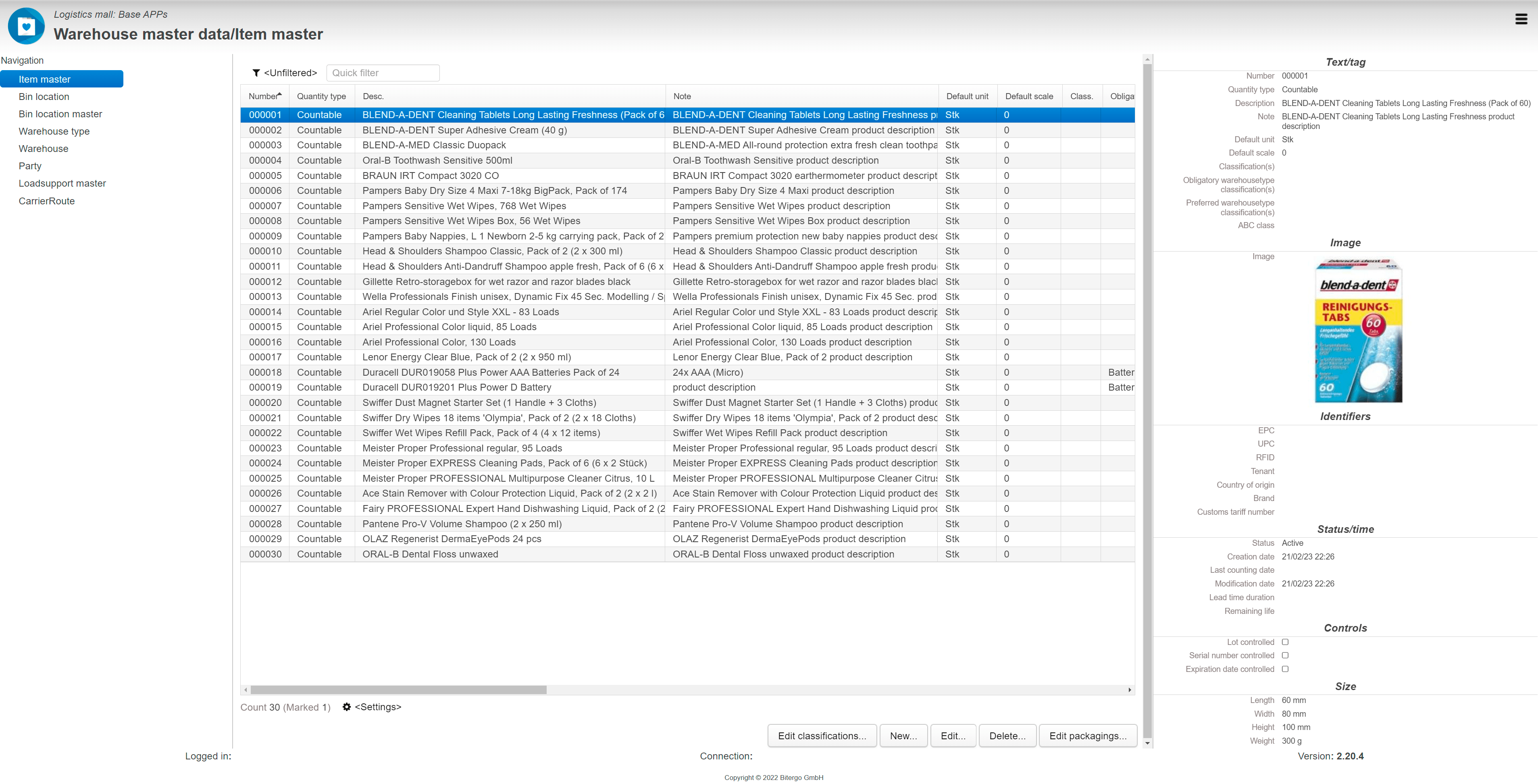Viewport: 1538px width, 784px height.
Task: Open Loadsupport master in navigation
Action: (62, 183)
